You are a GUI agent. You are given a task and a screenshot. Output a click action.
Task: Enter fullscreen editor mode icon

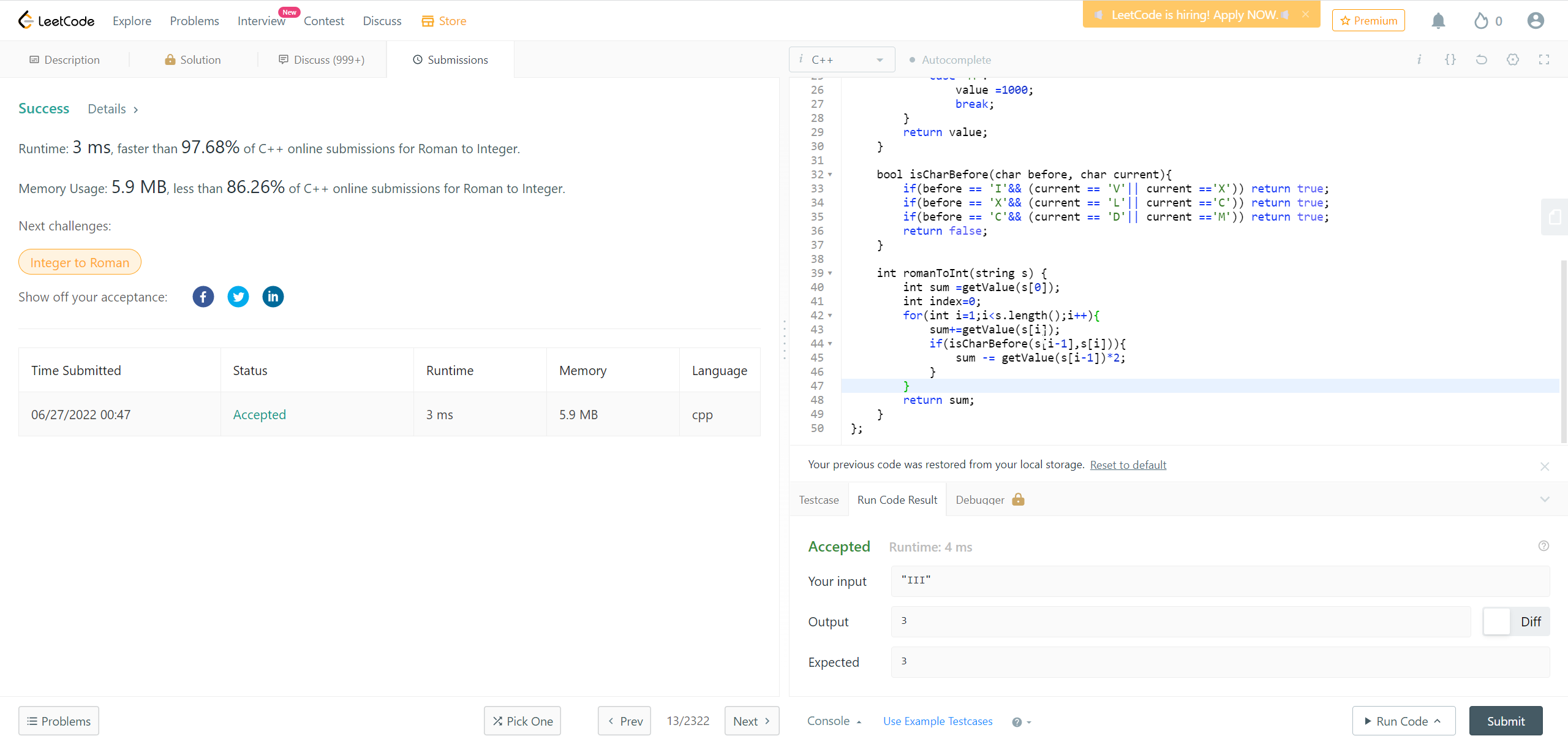[x=1544, y=59]
